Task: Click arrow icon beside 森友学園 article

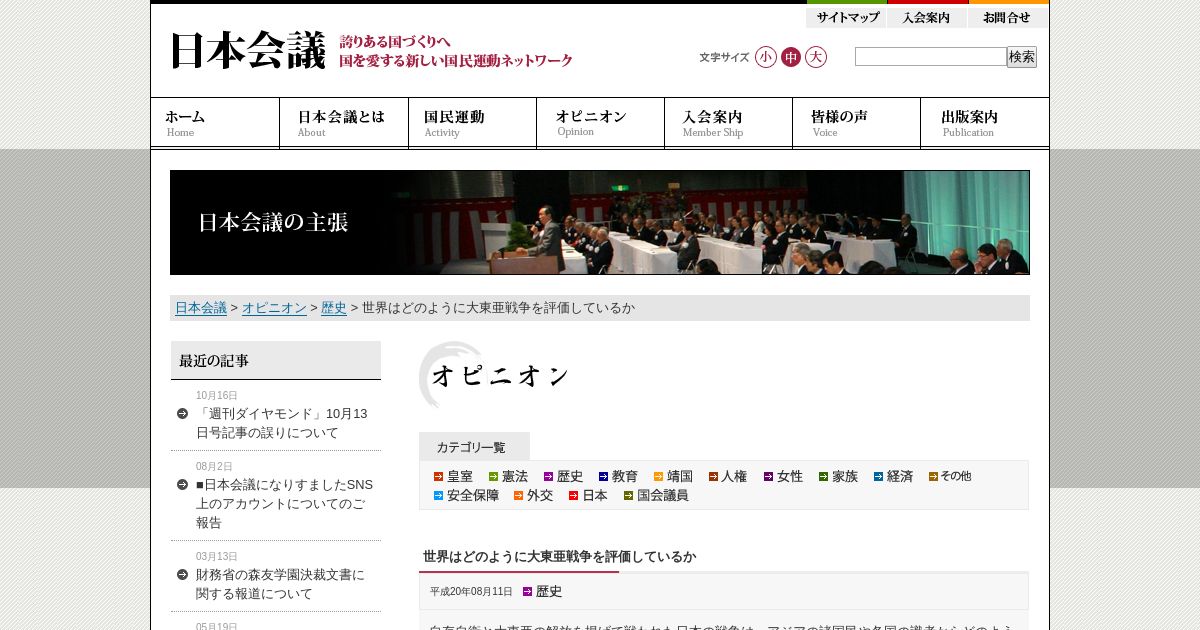Action: [182, 575]
